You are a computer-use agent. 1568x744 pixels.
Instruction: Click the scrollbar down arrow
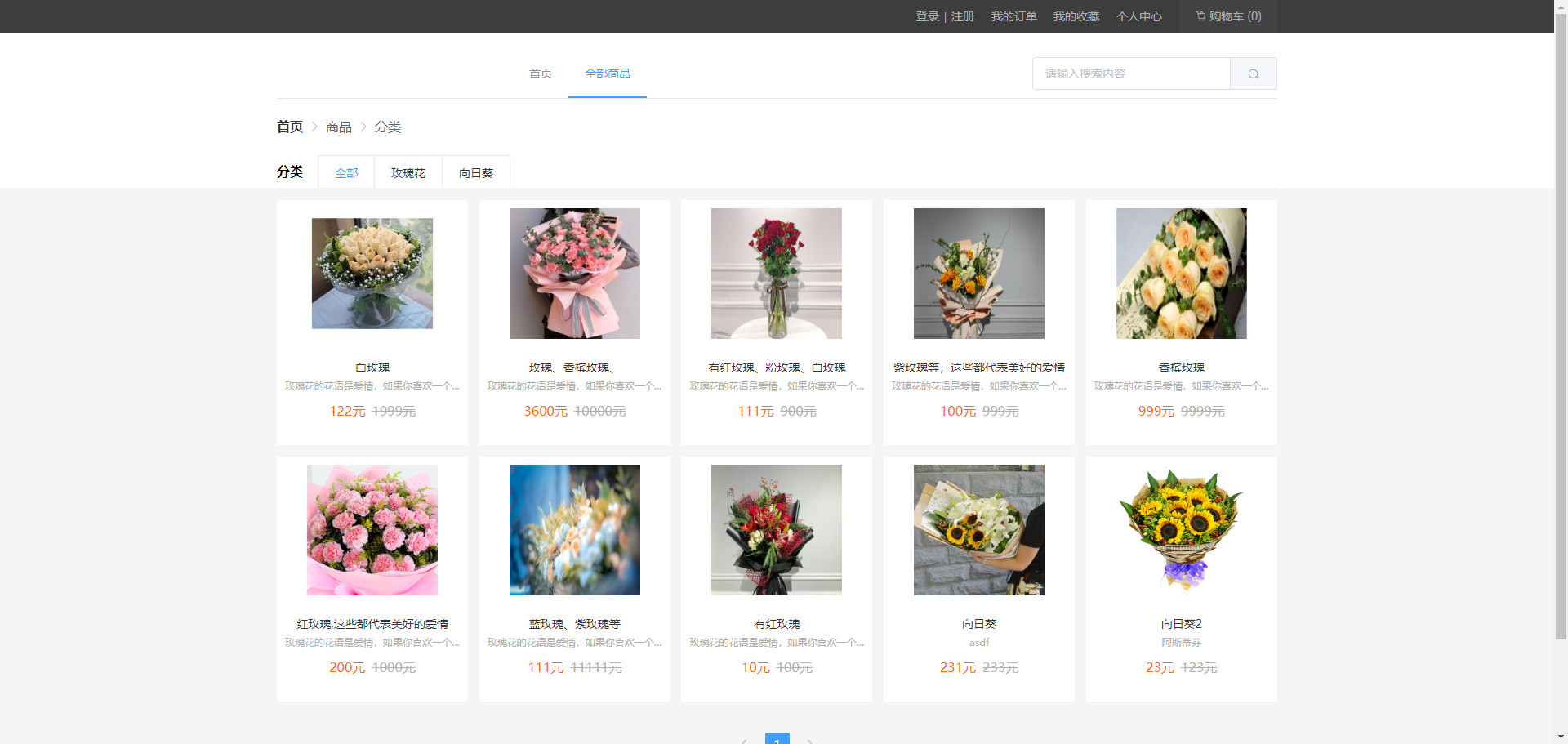point(1561,737)
